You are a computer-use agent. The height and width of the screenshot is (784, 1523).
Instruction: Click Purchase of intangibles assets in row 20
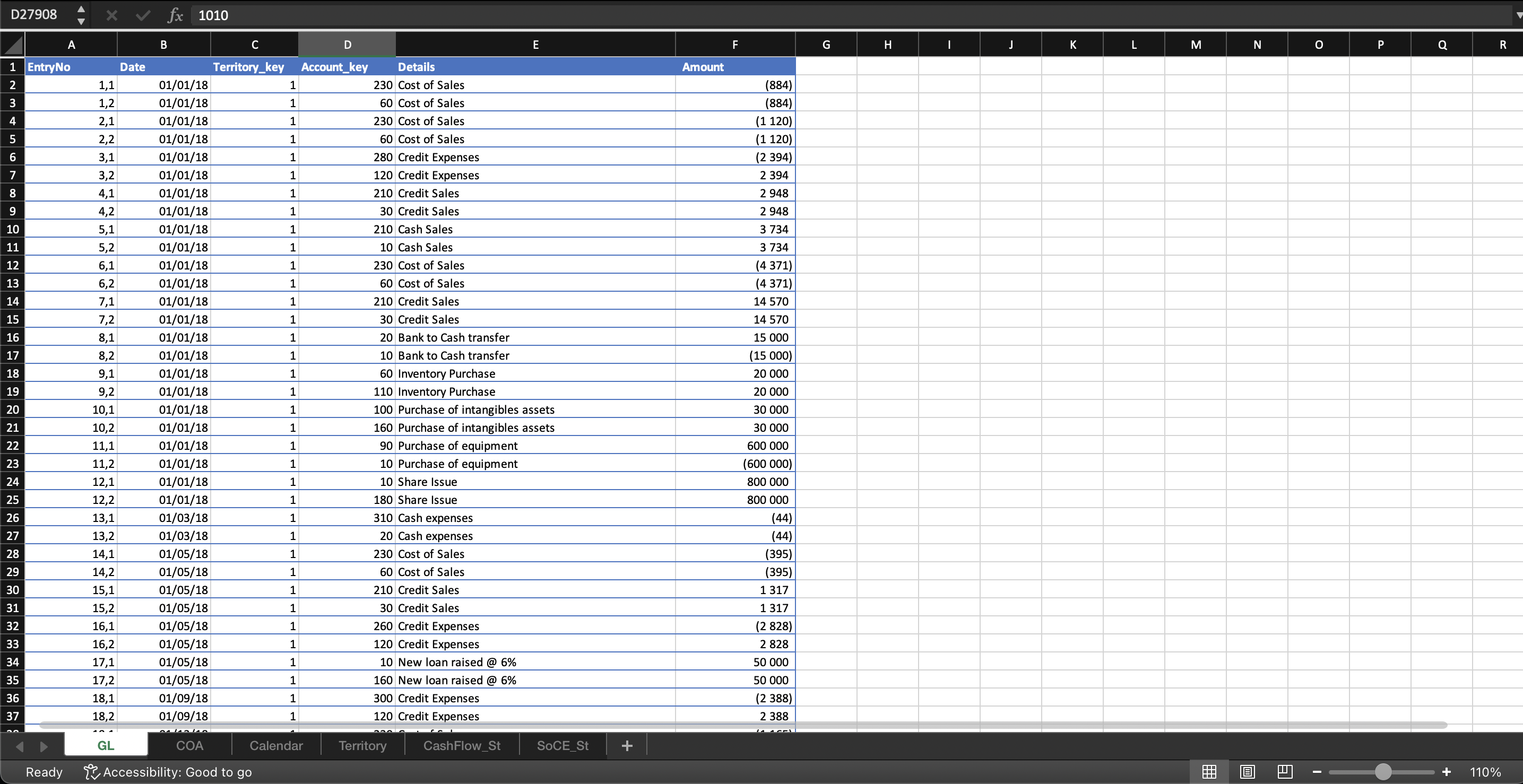pyautogui.click(x=535, y=410)
